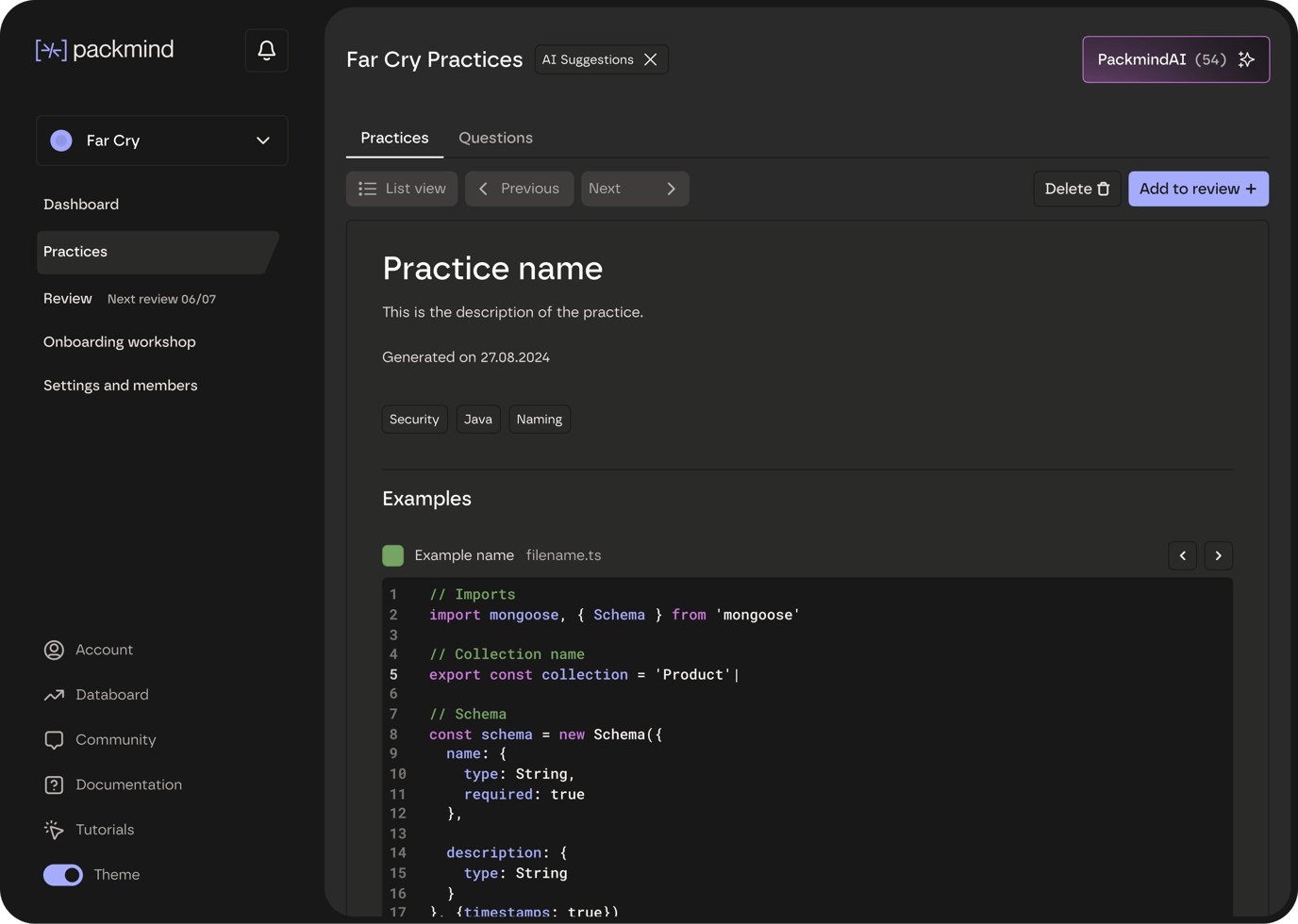Click the filename.ts label

click(x=564, y=555)
